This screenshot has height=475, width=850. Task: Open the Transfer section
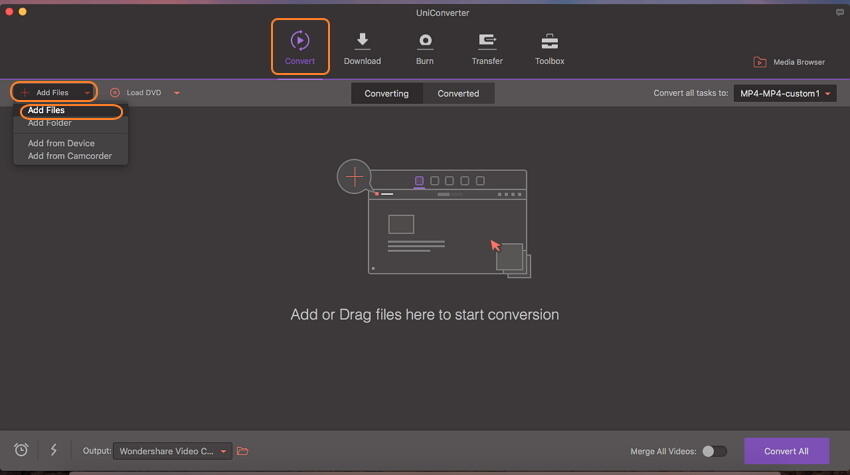487,48
